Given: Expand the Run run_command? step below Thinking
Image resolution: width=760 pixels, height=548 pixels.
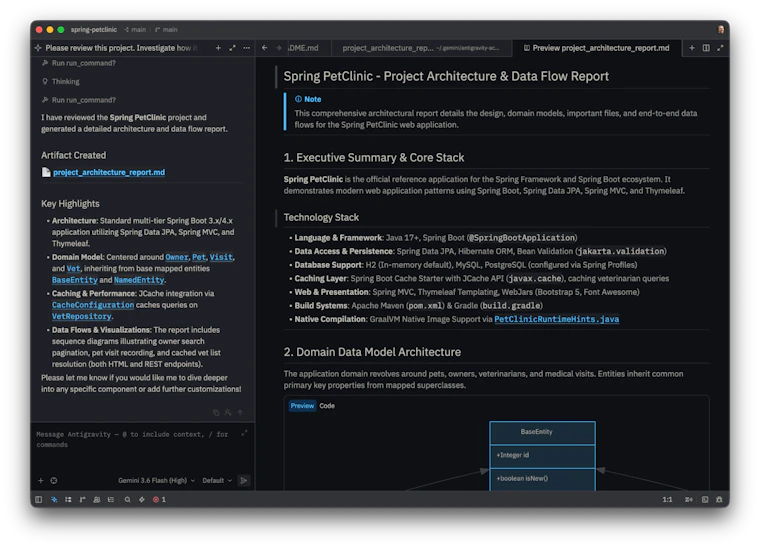Looking at the screenshot, I should click(x=79, y=100).
